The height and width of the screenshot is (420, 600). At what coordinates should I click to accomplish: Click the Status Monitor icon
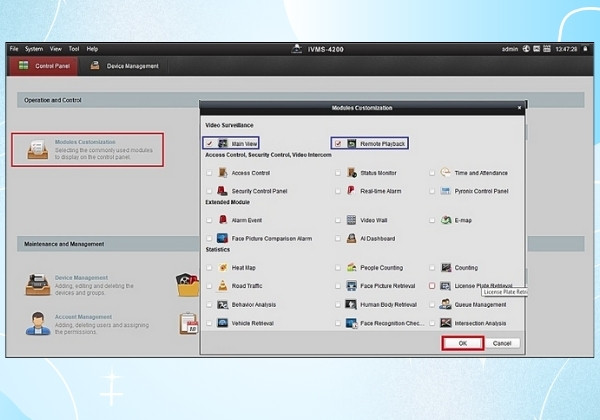point(351,173)
